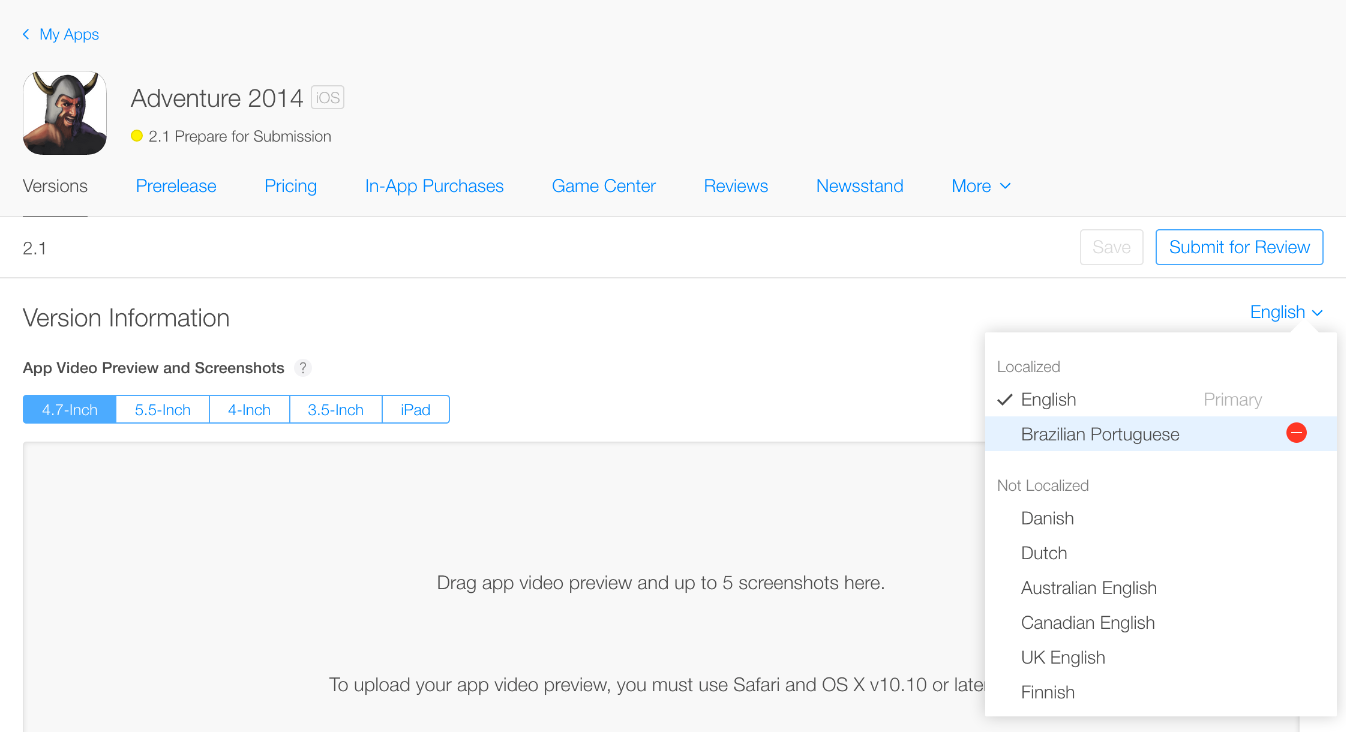Image resolution: width=1346 pixels, height=732 pixels.
Task: Click Submit for Review
Action: [x=1239, y=247]
